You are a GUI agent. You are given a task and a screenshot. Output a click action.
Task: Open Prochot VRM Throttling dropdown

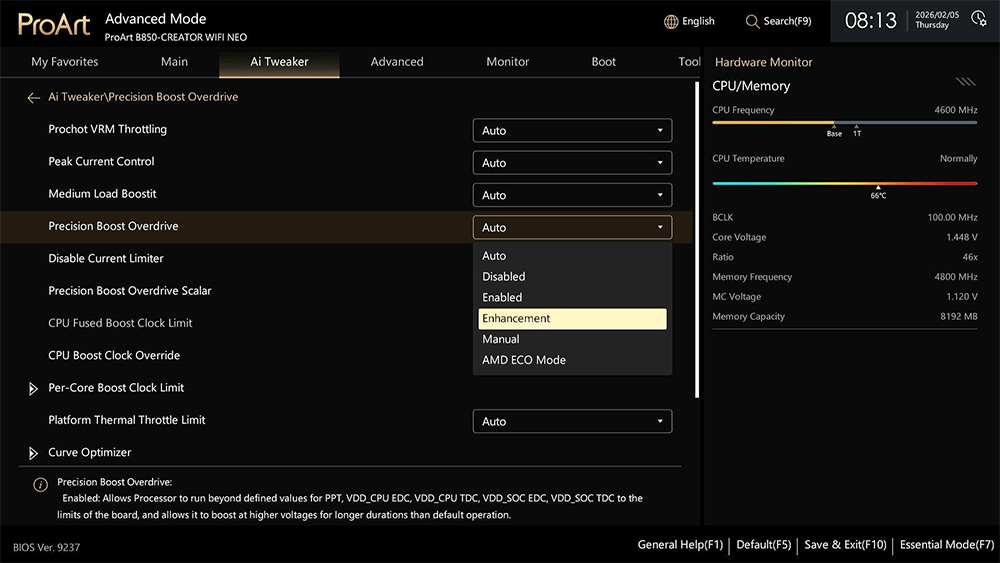tap(572, 130)
